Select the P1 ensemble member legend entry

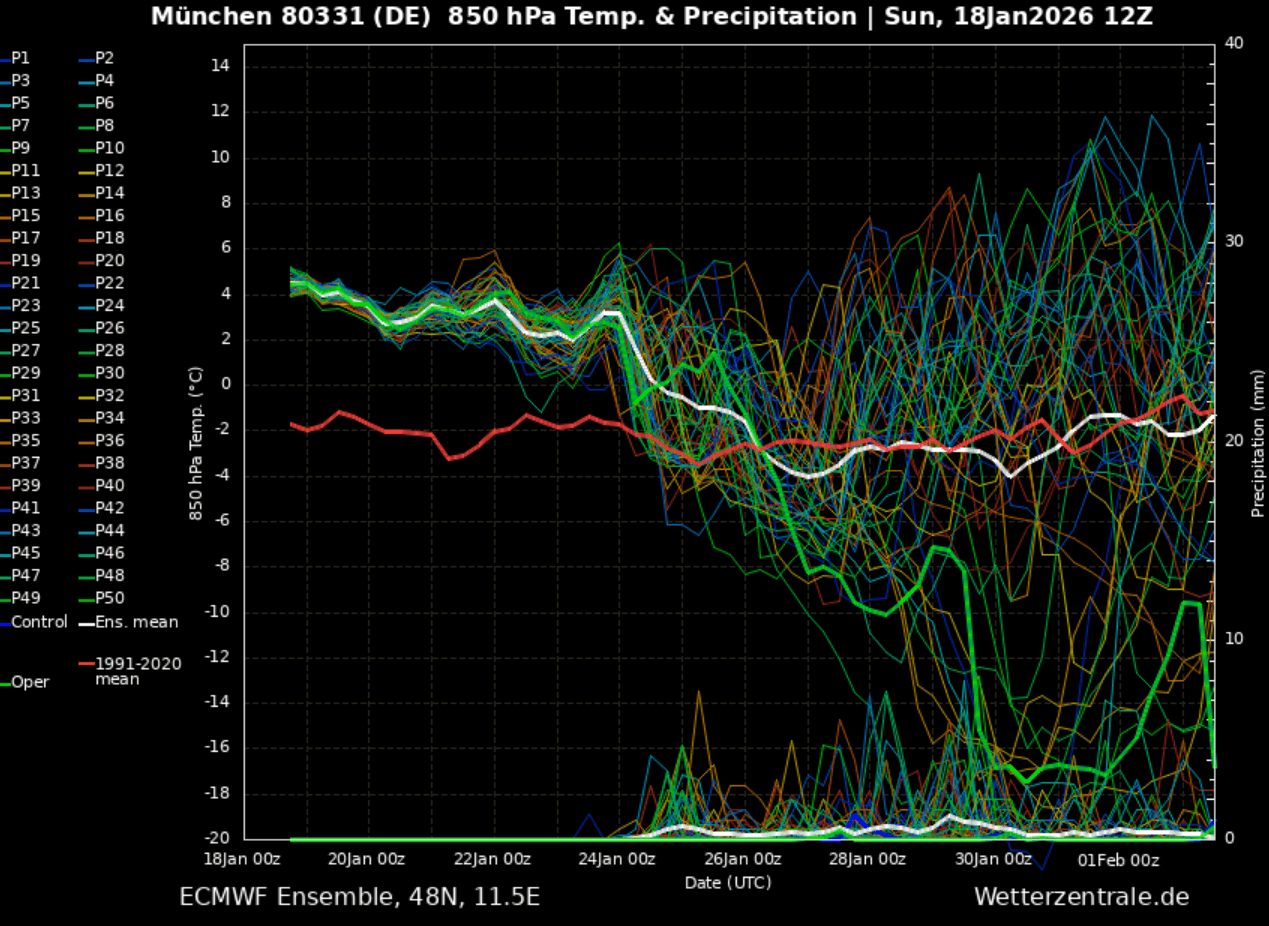pos(20,58)
